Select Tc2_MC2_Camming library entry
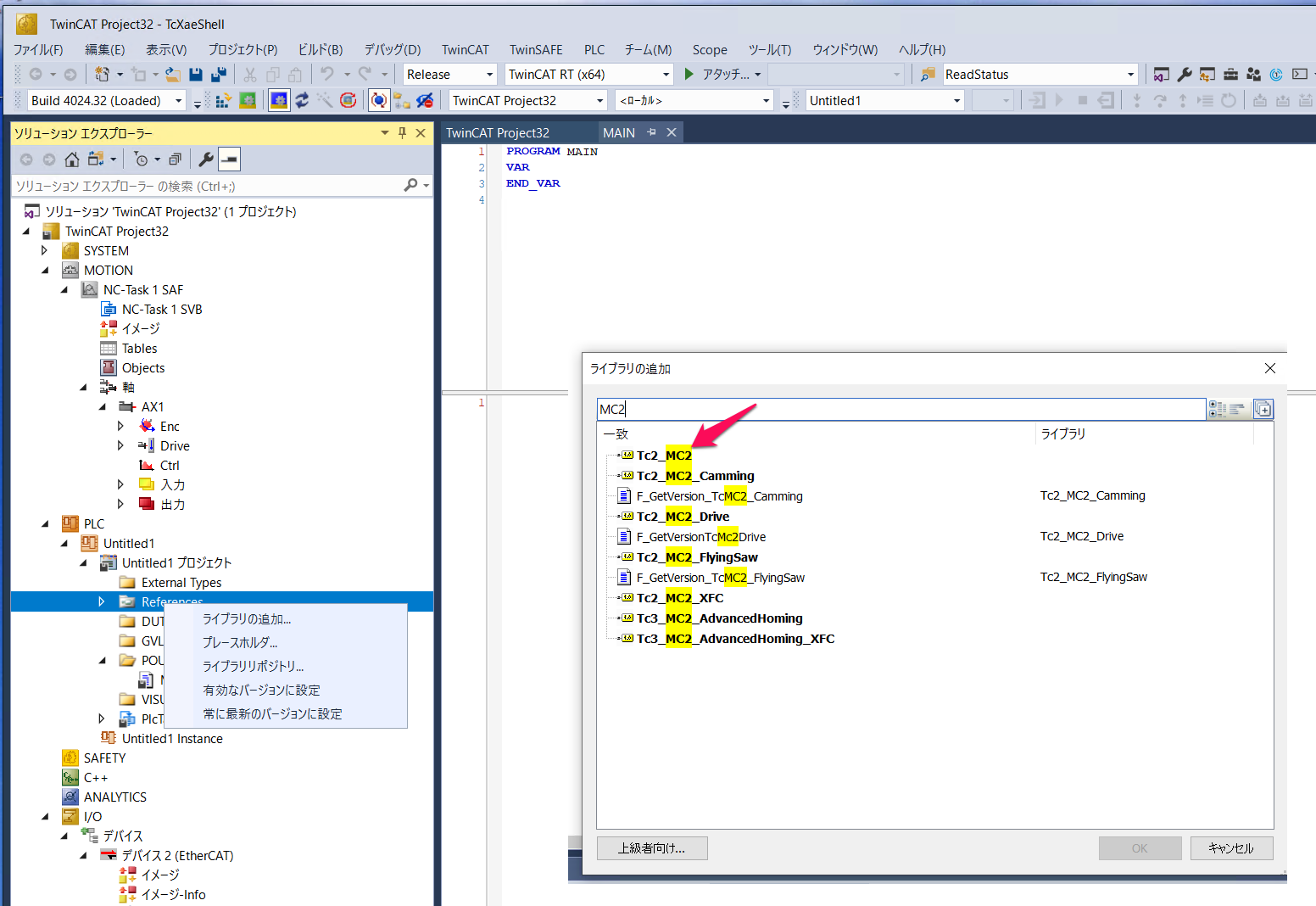Screen dimensions: 1316x906 click(695, 476)
